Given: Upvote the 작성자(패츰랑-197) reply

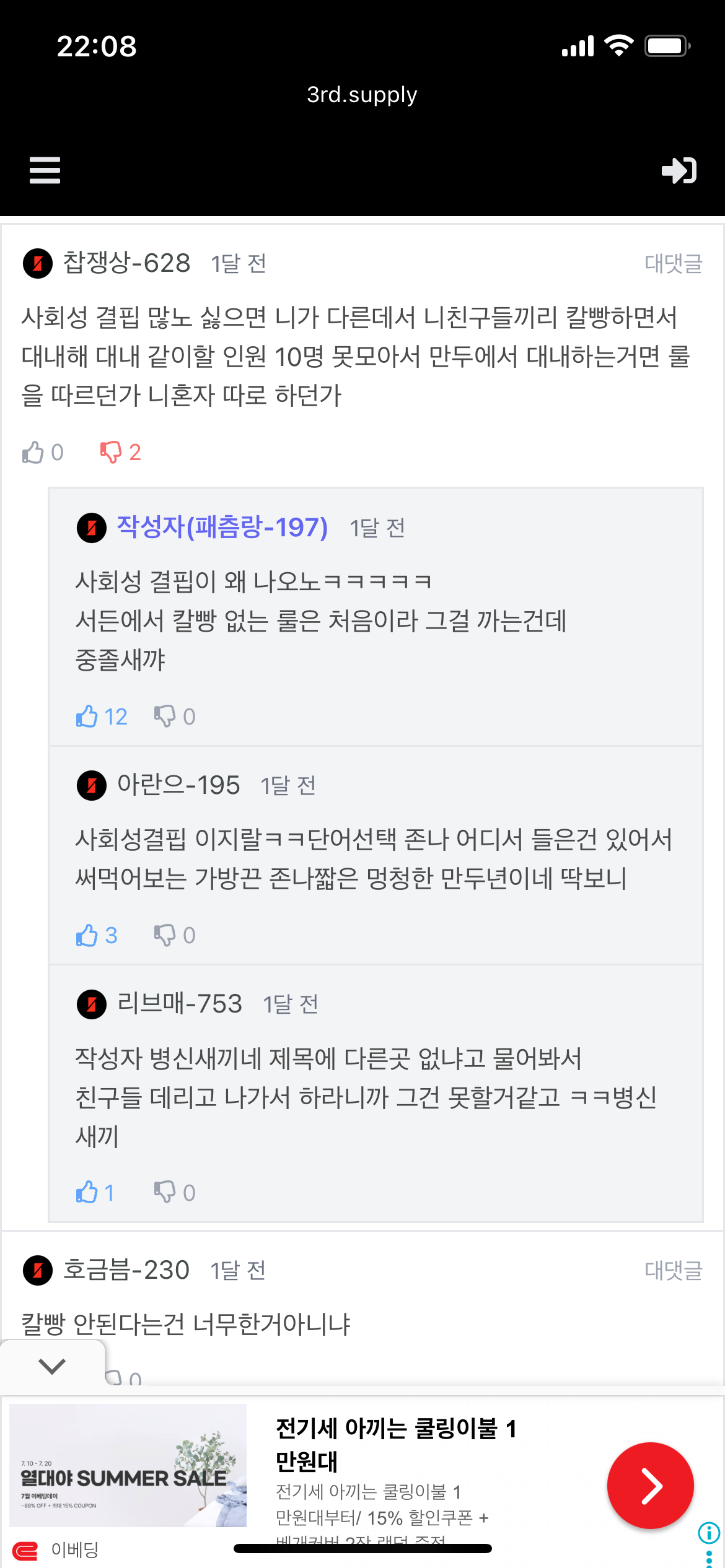Looking at the screenshot, I should tap(87, 716).
